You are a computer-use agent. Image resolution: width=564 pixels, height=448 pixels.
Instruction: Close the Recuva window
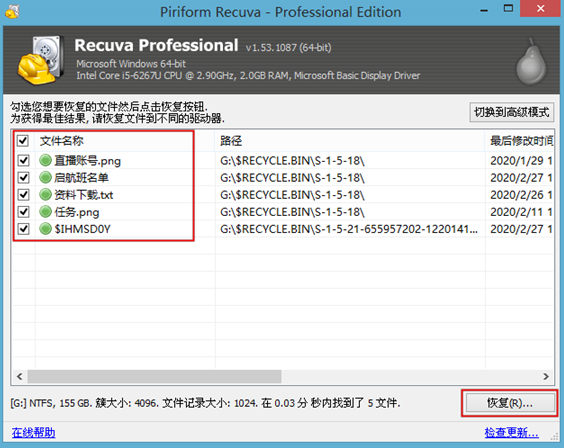pos(541,8)
